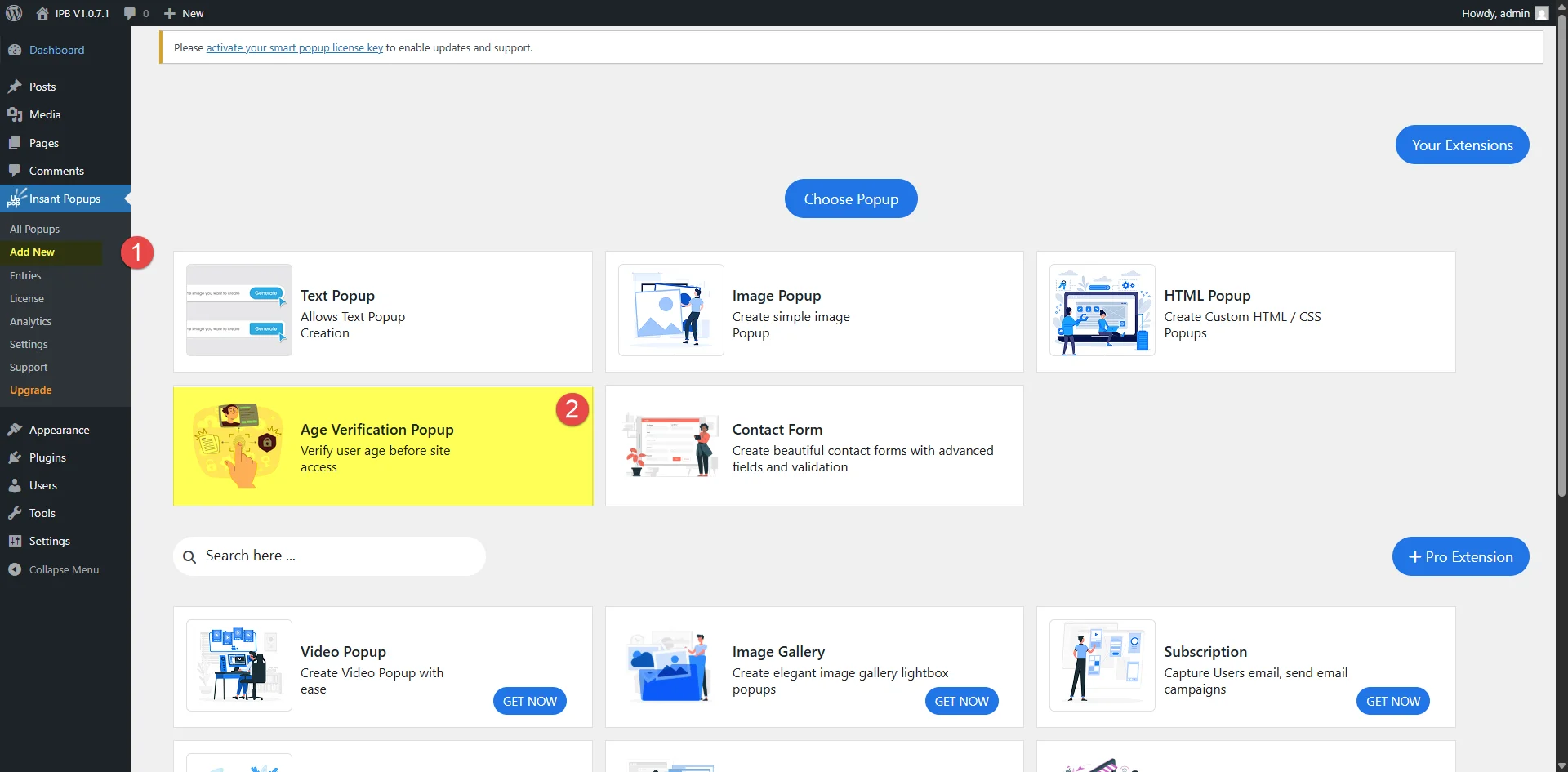Open the plugin Settings submenu item
The height and width of the screenshot is (772, 1568).
point(29,344)
